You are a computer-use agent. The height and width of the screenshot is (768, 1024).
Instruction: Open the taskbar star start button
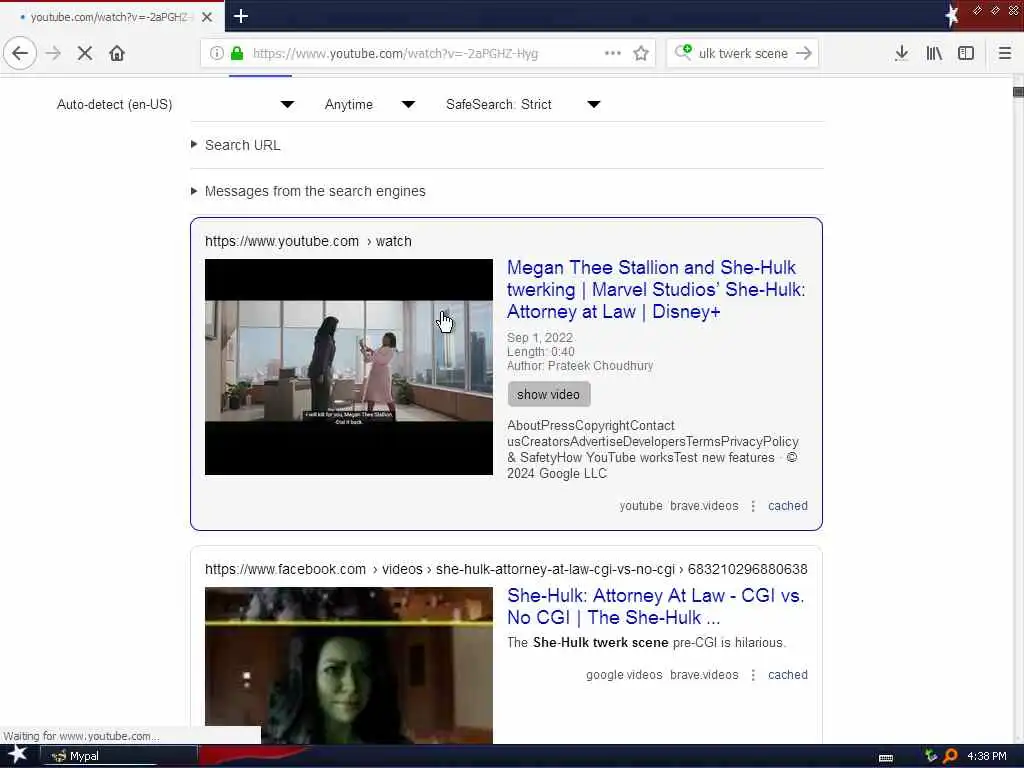point(17,755)
